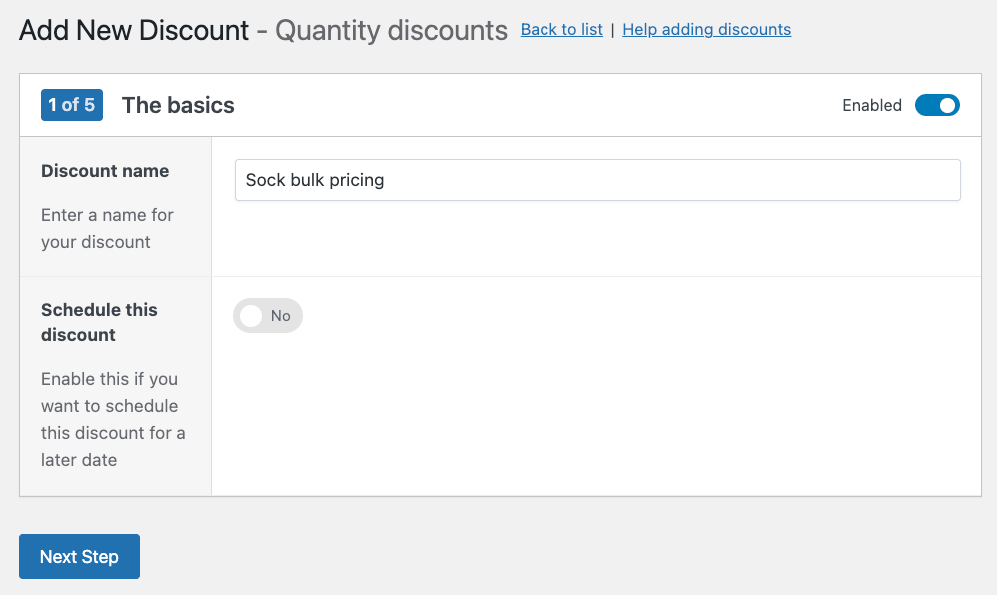This screenshot has height=595, width=997.
Task: Open "Help adding discounts" documentation
Action: tap(706, 30)
